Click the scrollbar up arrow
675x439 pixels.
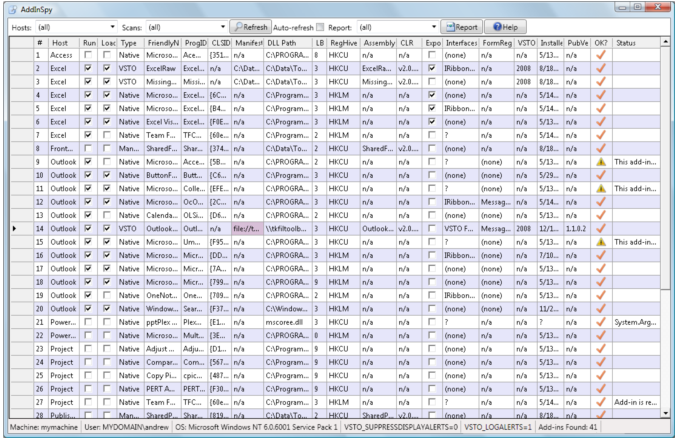[x=665, y=42]
